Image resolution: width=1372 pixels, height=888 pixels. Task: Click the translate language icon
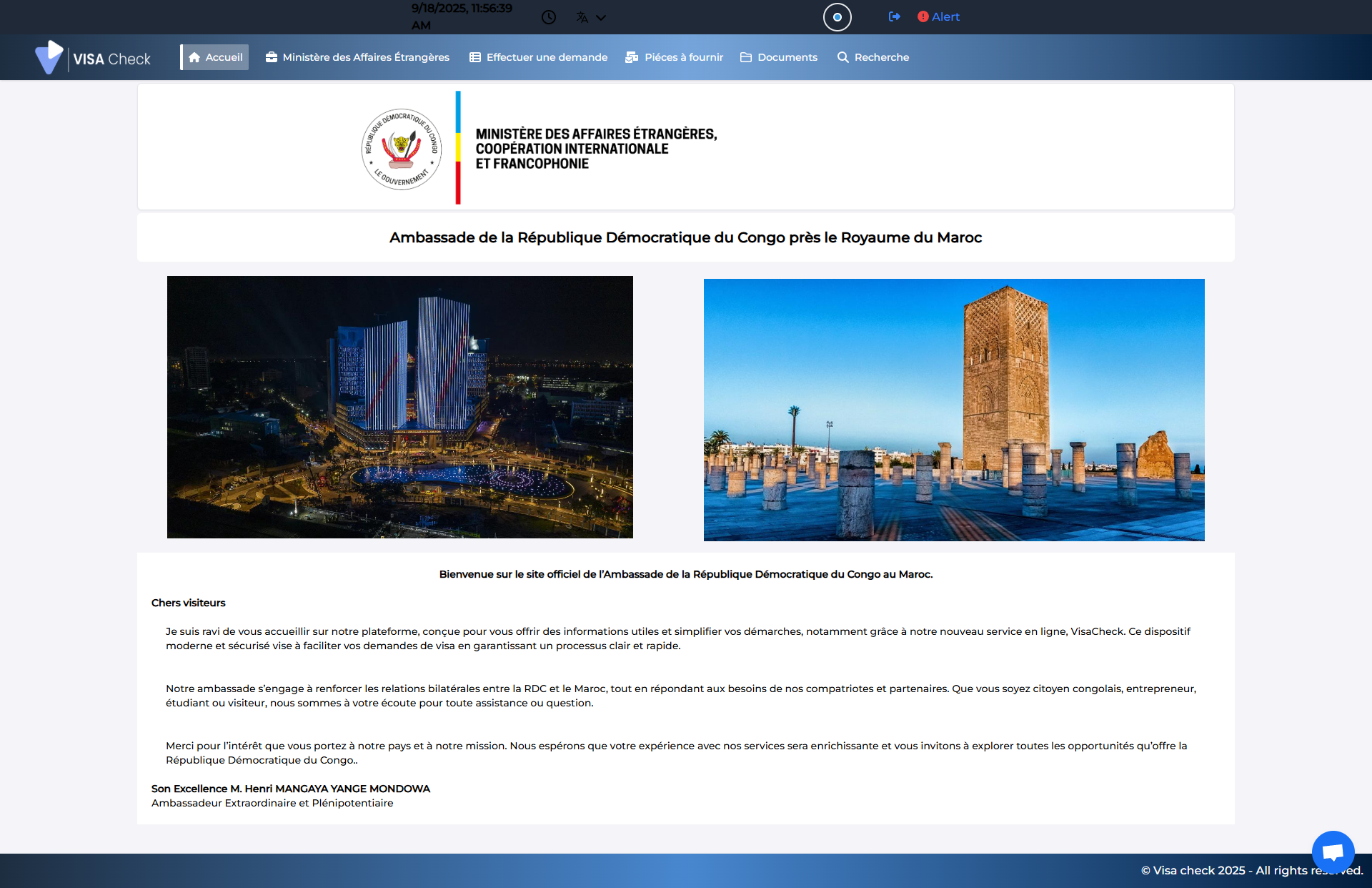pos(582,17)
